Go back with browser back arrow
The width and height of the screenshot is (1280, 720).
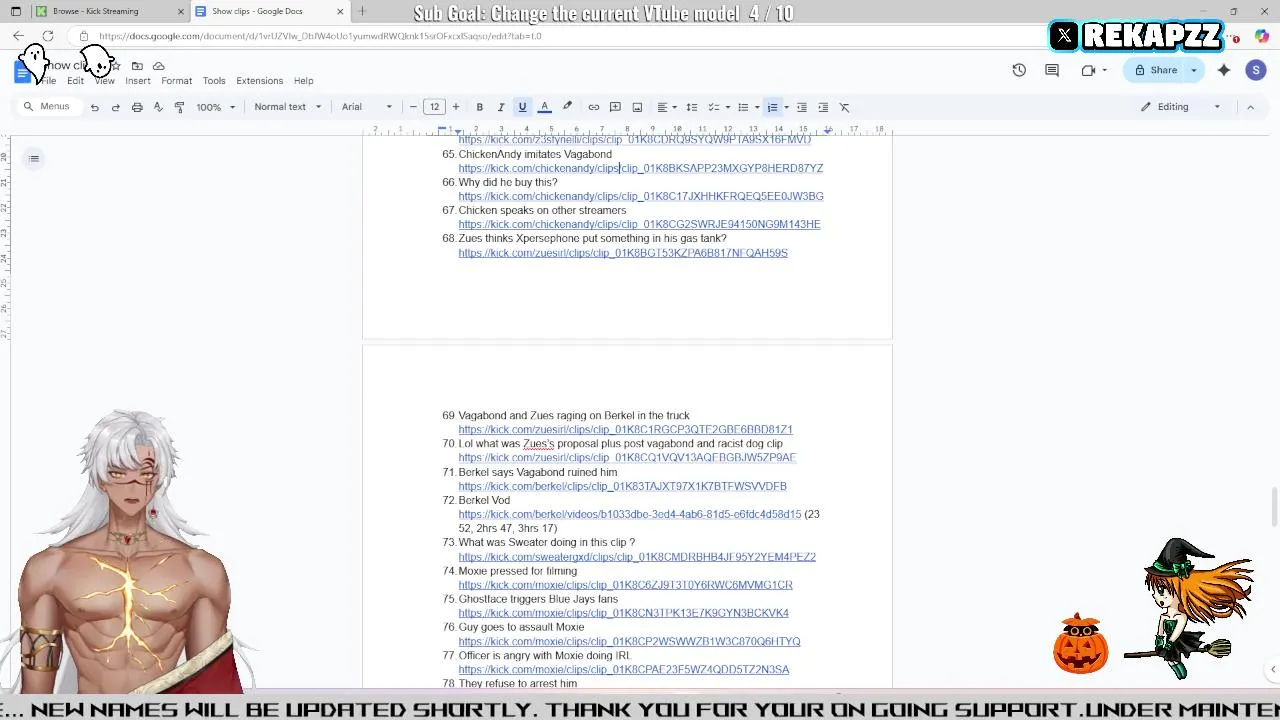point(18,36)
